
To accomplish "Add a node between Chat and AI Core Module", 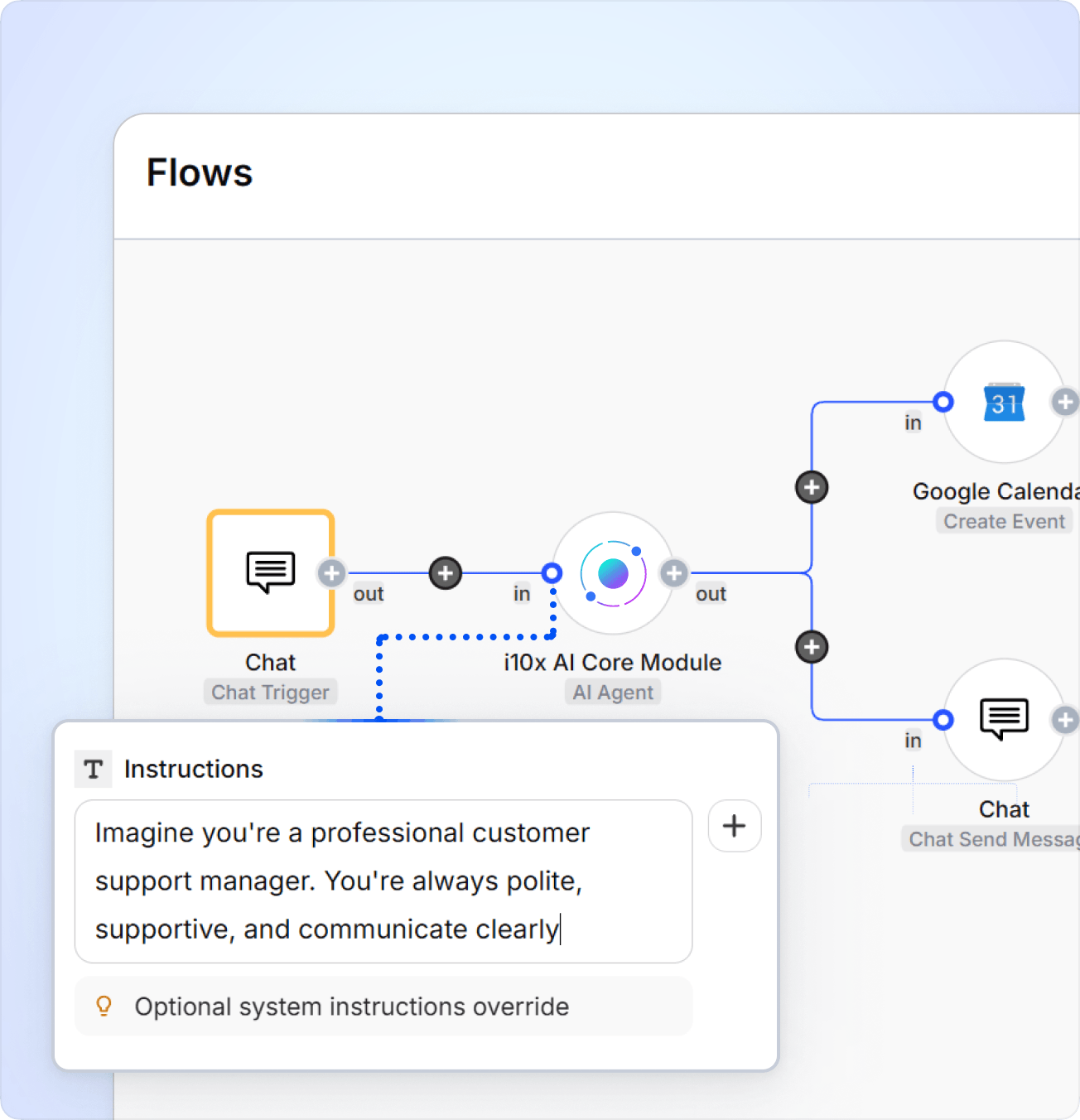I will [446, 572].
